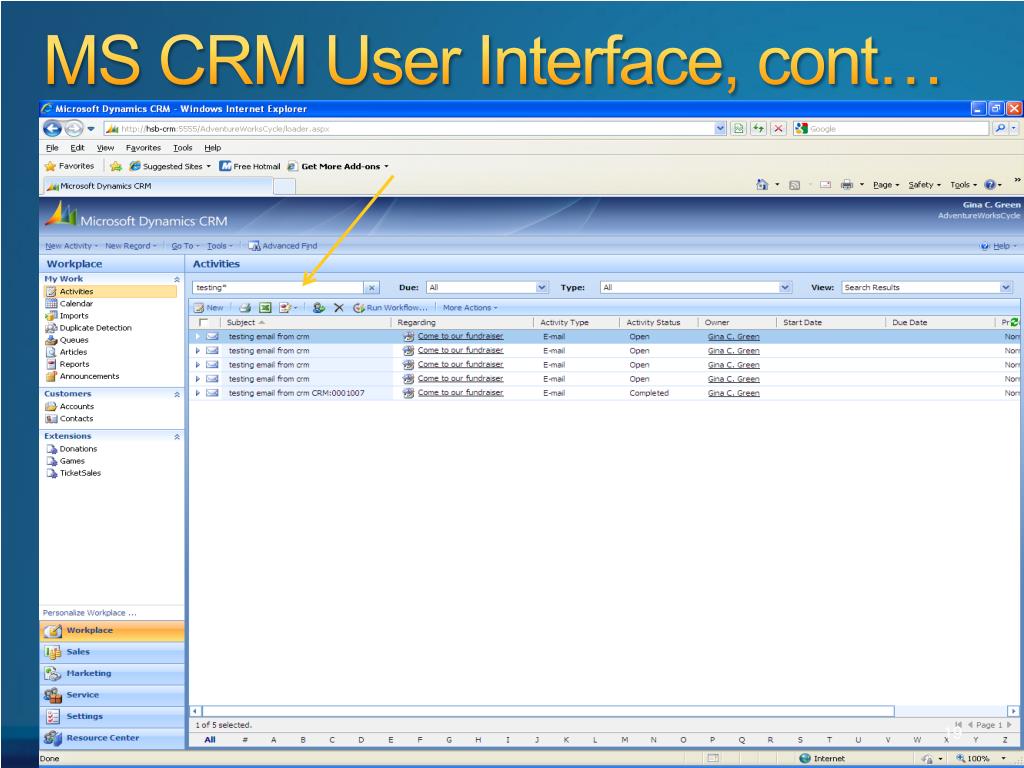Open the IE File menu

click(52, 148)
